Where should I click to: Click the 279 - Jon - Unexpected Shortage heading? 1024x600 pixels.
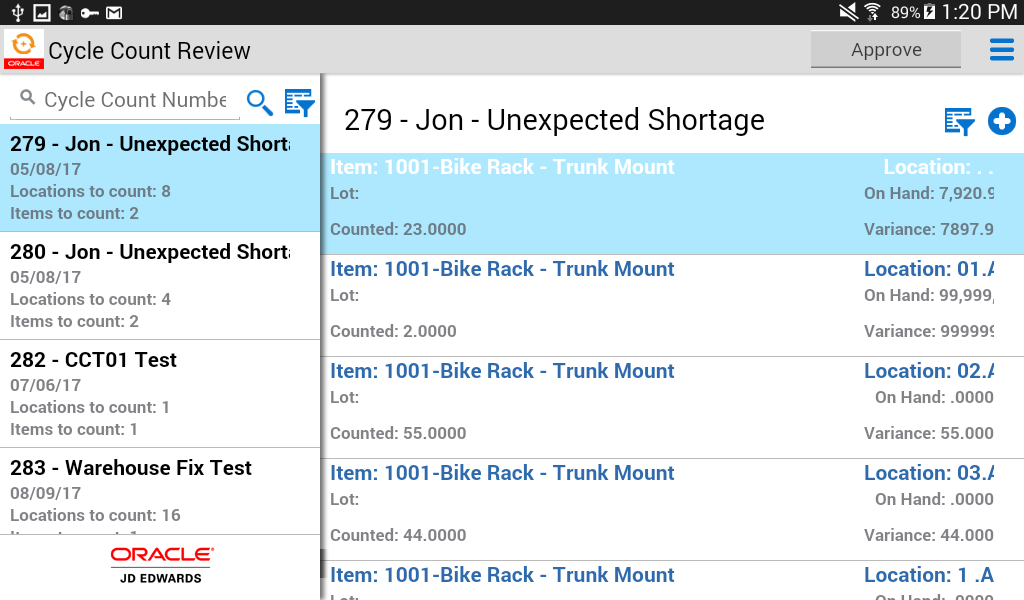pyautogui.click(x=554, y=120)
